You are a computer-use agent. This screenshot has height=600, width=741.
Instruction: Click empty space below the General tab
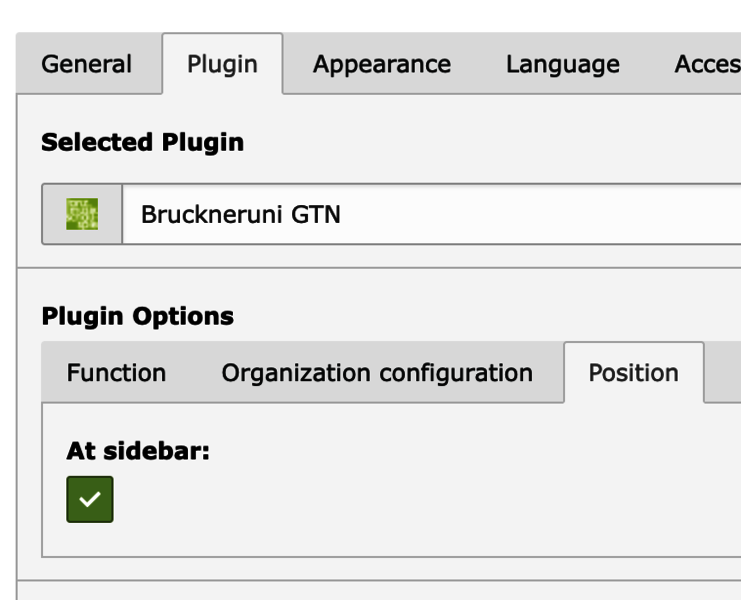click(x=86, y=111)
